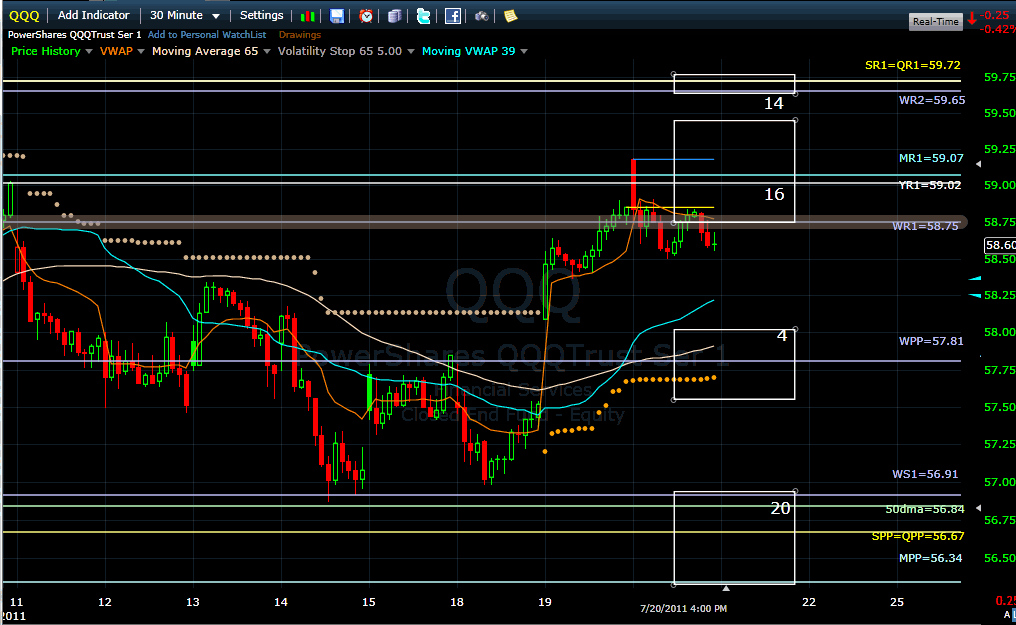Viewport: 1016px width, 625px height.
Task: Click date 19 on the time axis
Action: tap(545, 602)
